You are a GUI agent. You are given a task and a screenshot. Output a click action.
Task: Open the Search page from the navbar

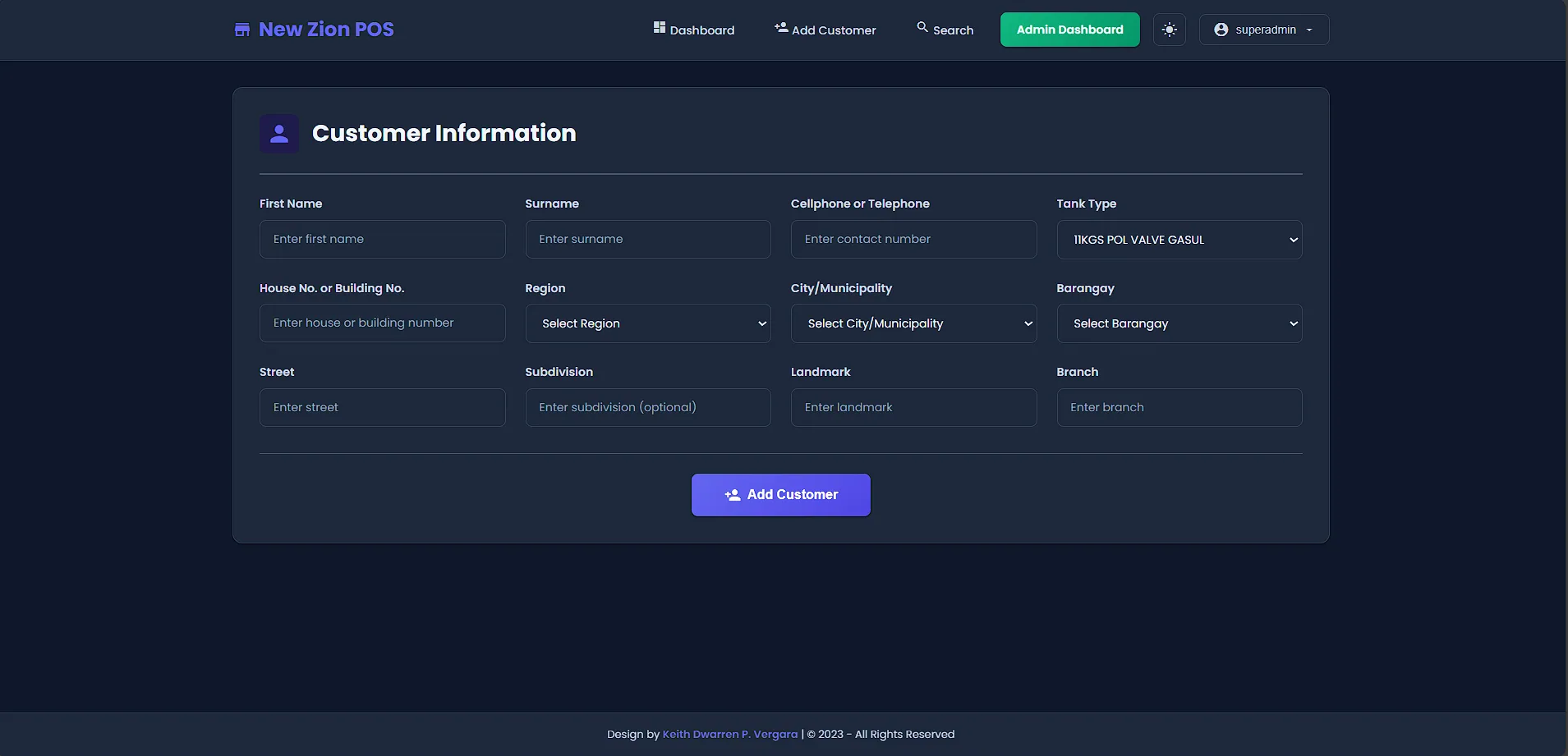pos(945,30)
